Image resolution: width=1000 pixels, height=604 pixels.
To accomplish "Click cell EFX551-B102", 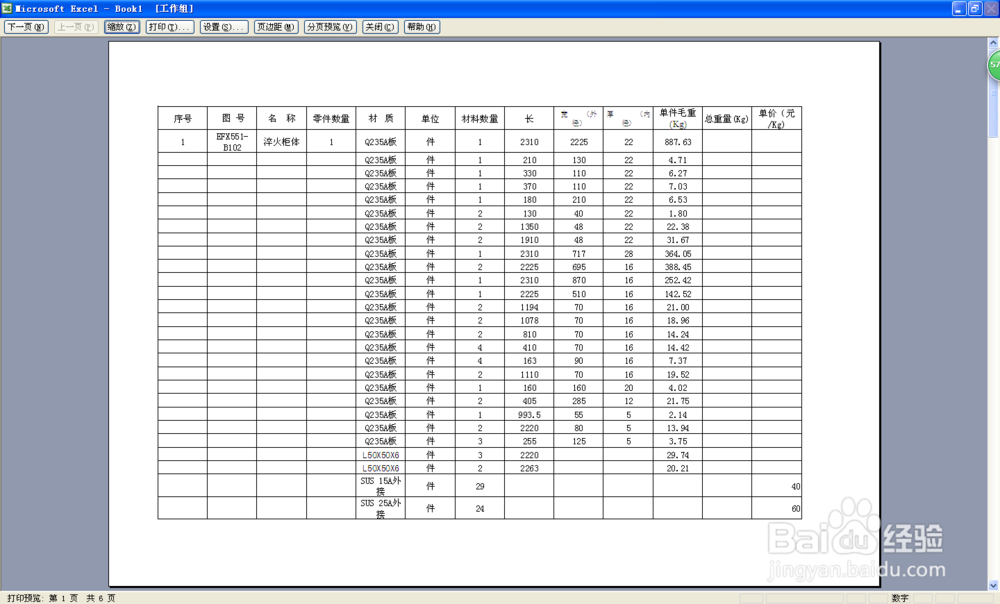I will (x=232, y=142).
